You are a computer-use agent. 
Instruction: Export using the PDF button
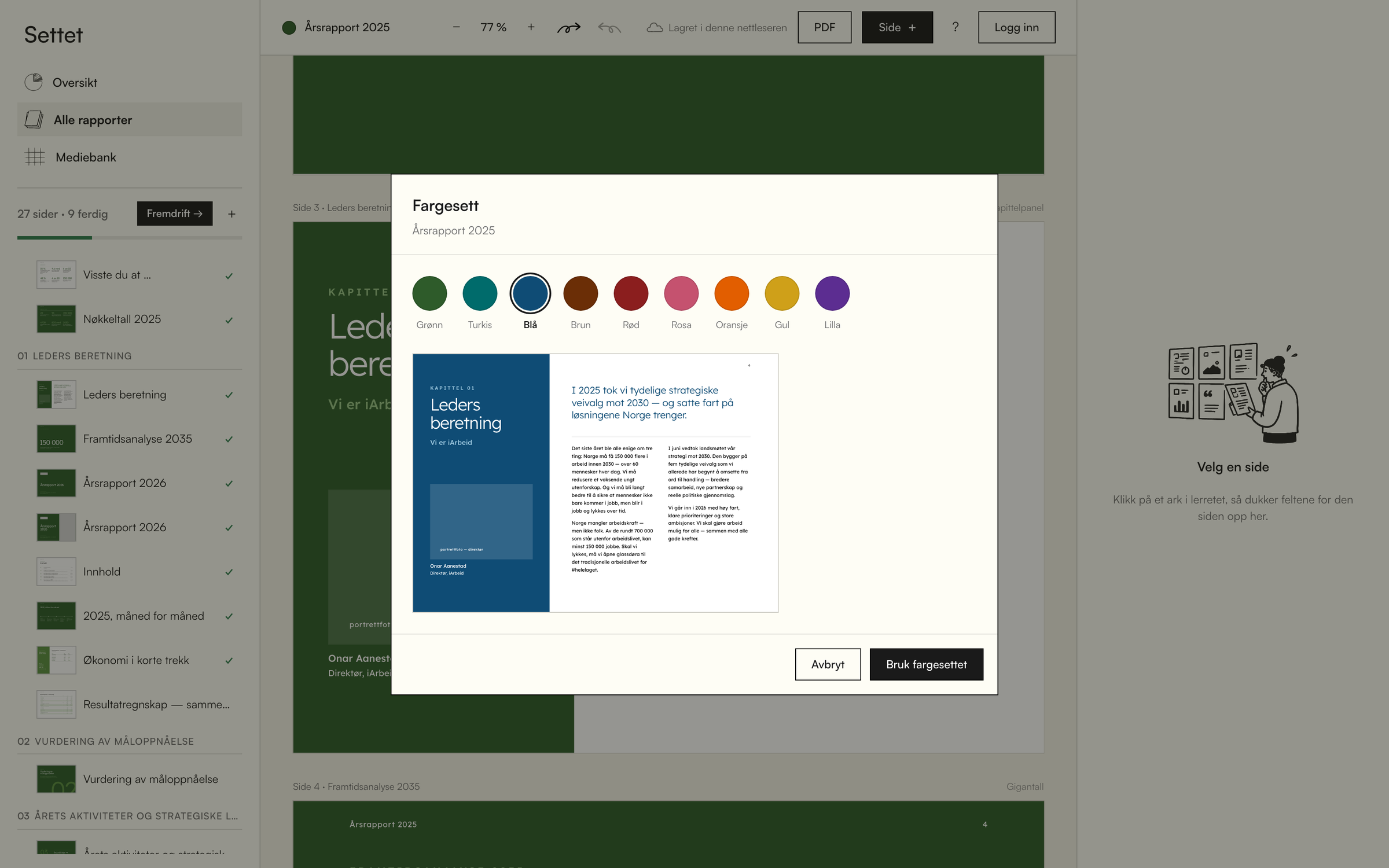click(824, 27)
